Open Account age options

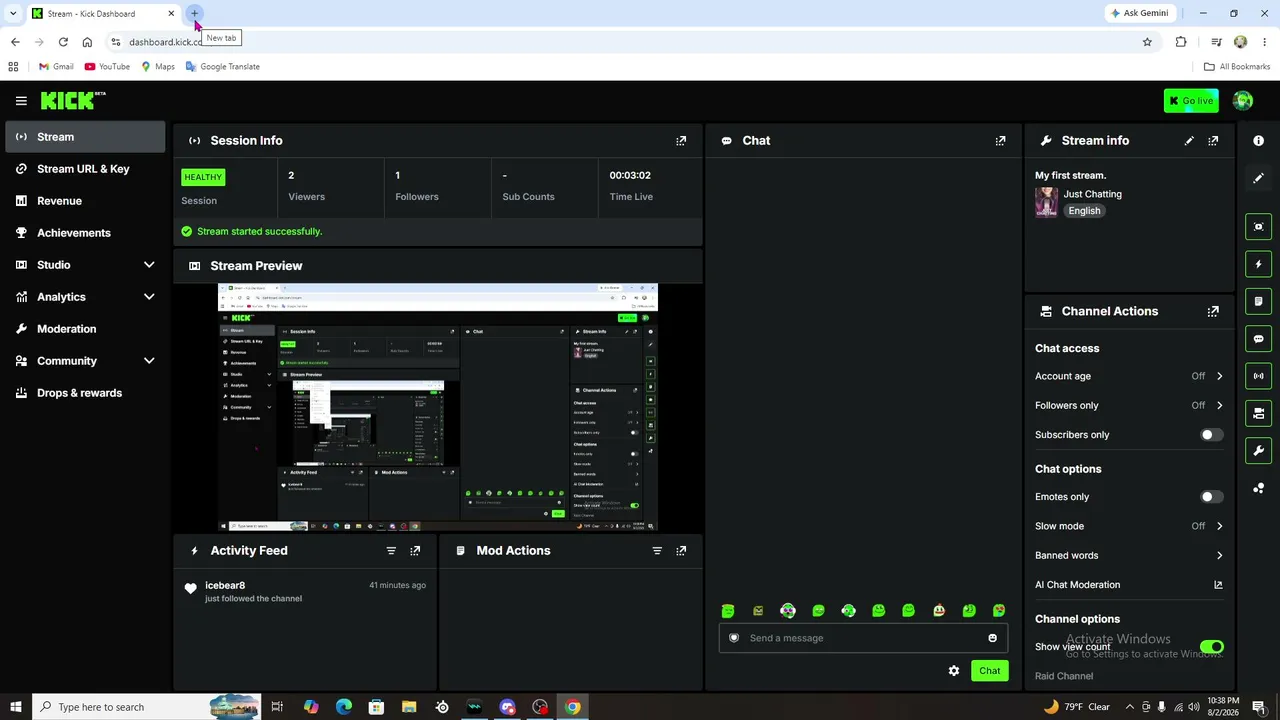click(1129, 376)
